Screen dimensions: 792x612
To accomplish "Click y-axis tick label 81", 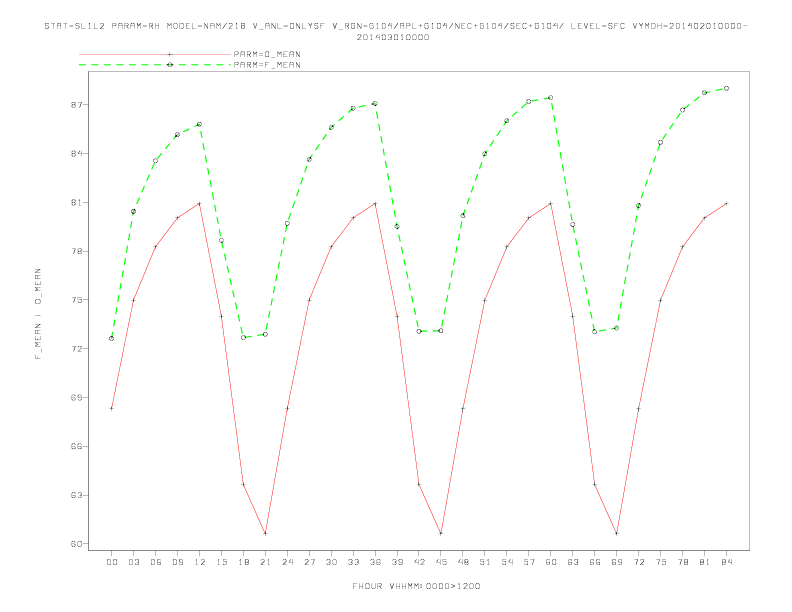I will 79,202.
